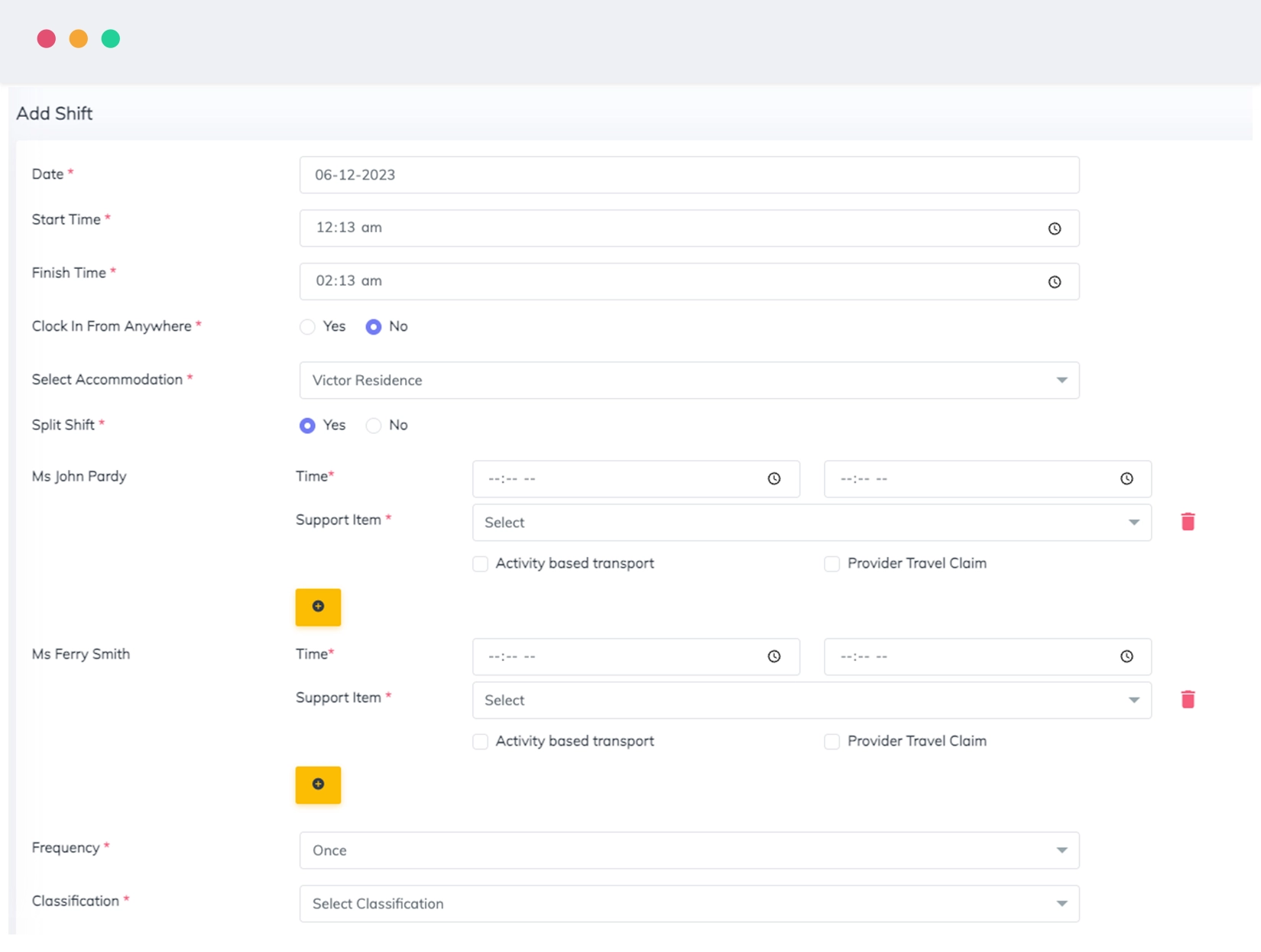
Task: Delete Ms Ferry Smith's shift row
Action: point(1188,699)
